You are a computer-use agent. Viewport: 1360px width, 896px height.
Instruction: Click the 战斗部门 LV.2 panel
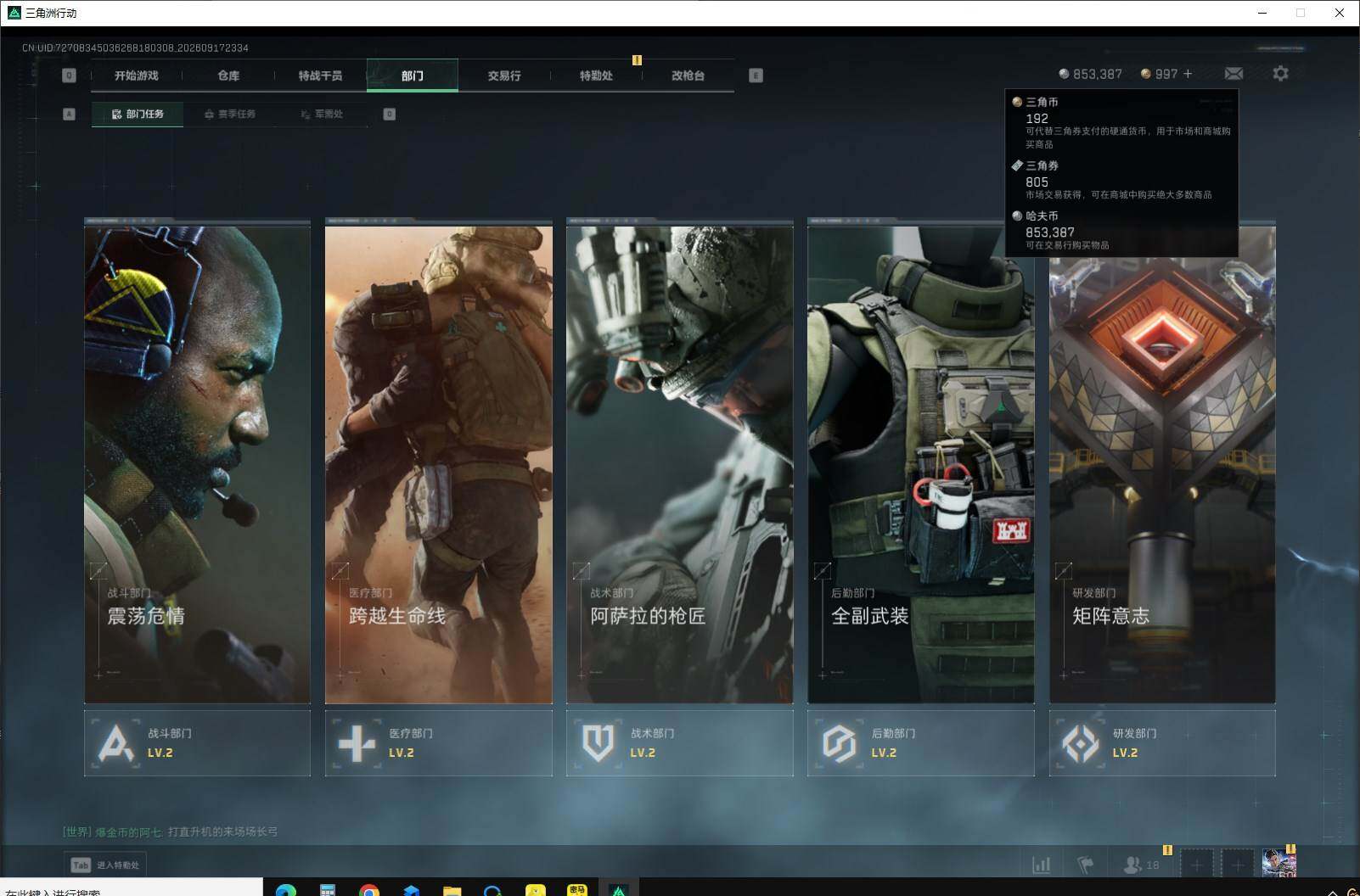[x=197, y=743]
